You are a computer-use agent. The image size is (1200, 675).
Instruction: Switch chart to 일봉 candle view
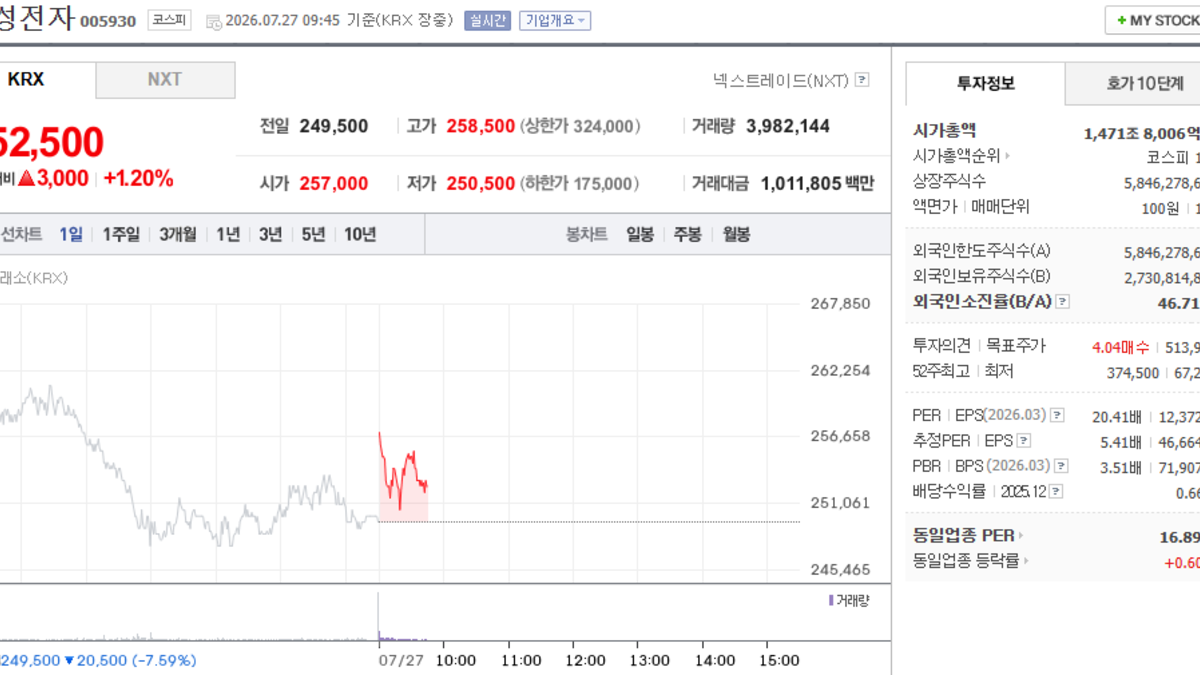(x=640, y=235)
